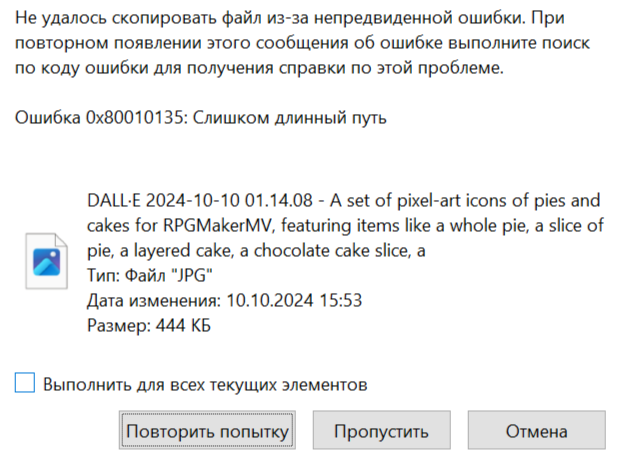Click the error code 0x80010135
This screenshot has width=620, height=467.
click(x=135, y=117)
